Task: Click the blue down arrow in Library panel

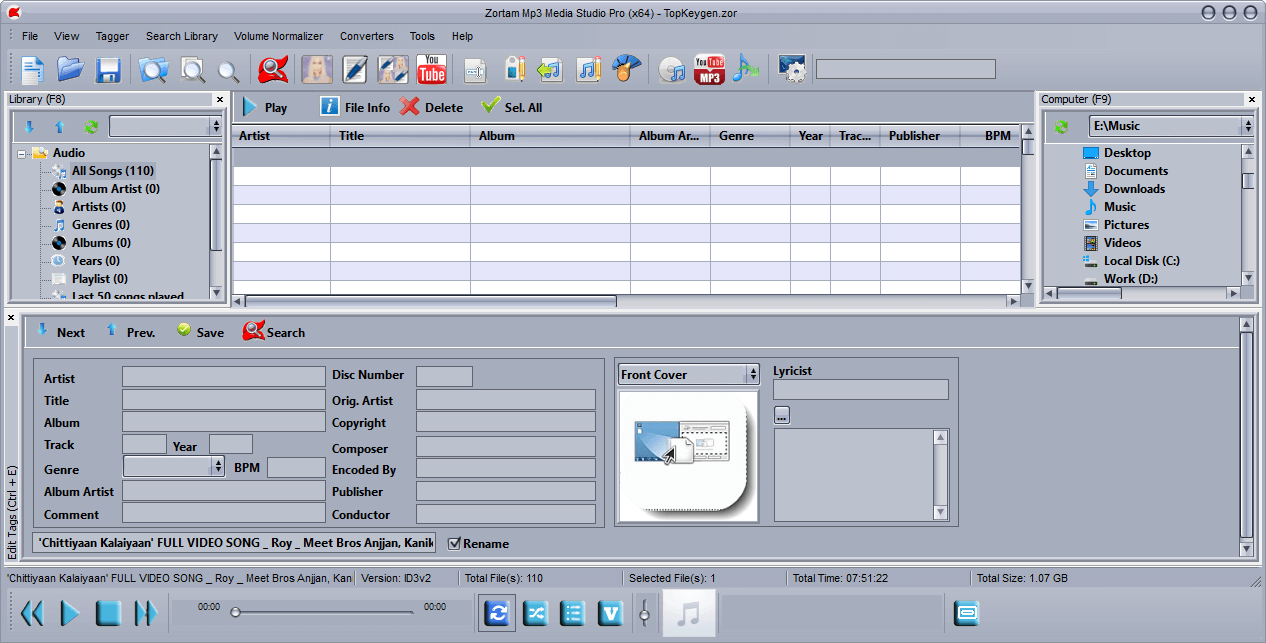Action: coord(29,126)
